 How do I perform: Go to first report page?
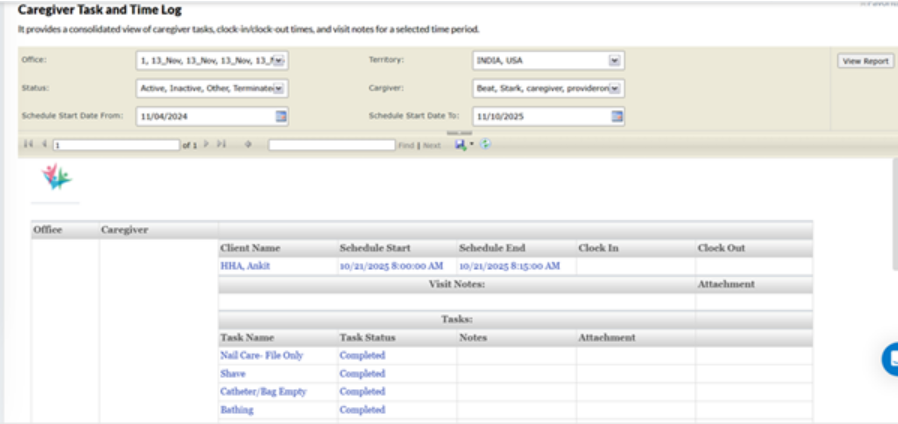coord(29,144)
